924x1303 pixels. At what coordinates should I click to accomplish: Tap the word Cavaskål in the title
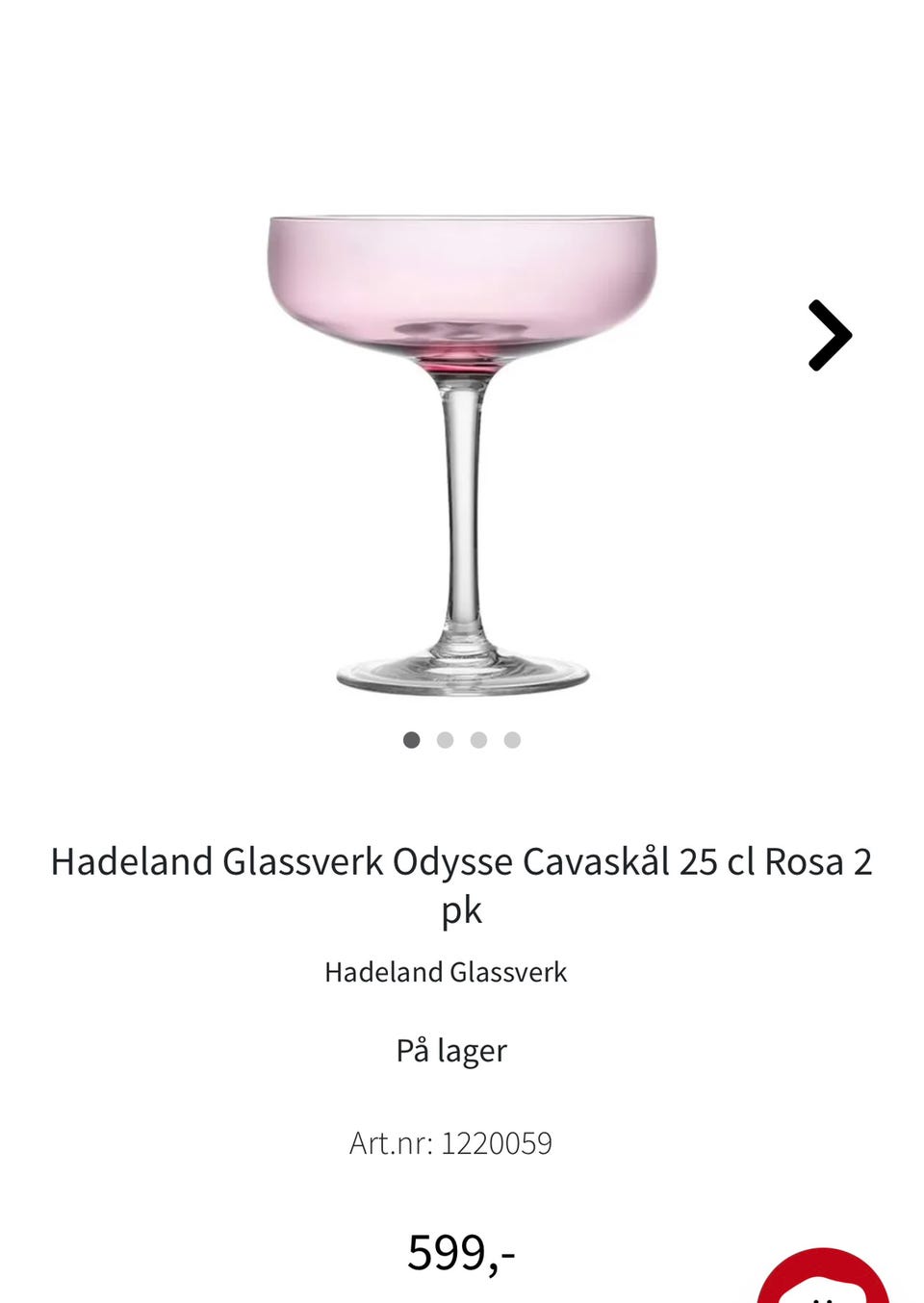pyautogui.click(x=596, y=861)
